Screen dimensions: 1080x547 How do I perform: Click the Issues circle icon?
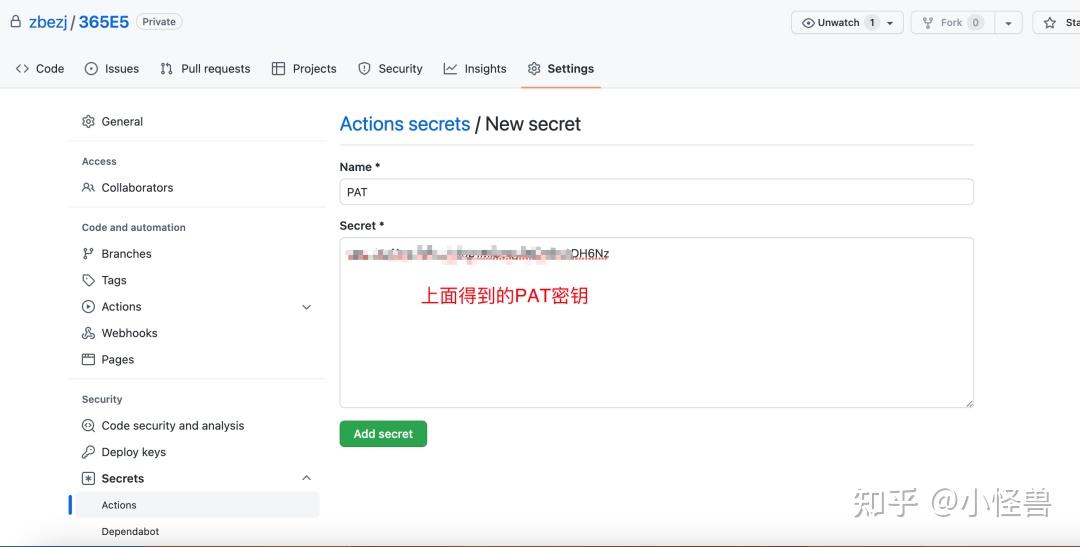(x=91, y=69)
